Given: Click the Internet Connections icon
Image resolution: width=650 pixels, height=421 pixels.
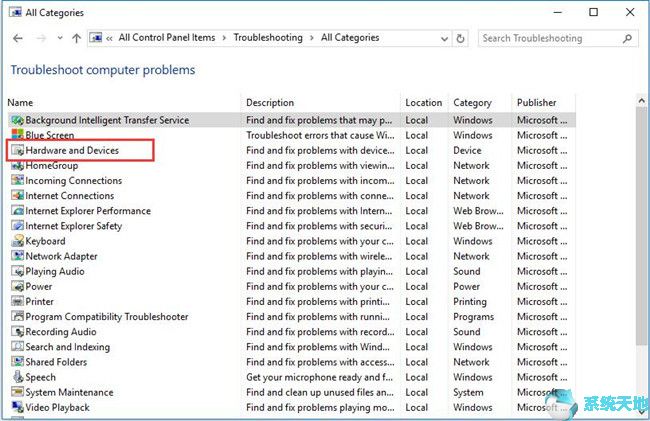Looking at the screenshot, I should pyautogui.click(x=17, y=196).
